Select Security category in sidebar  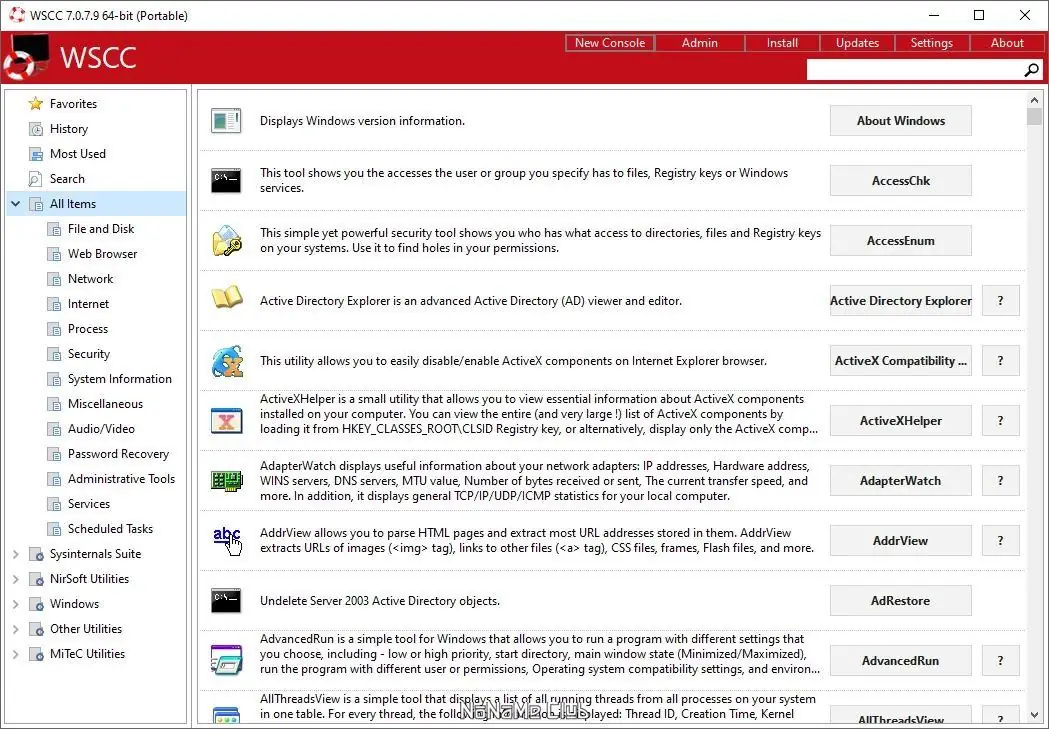[88, 354]
